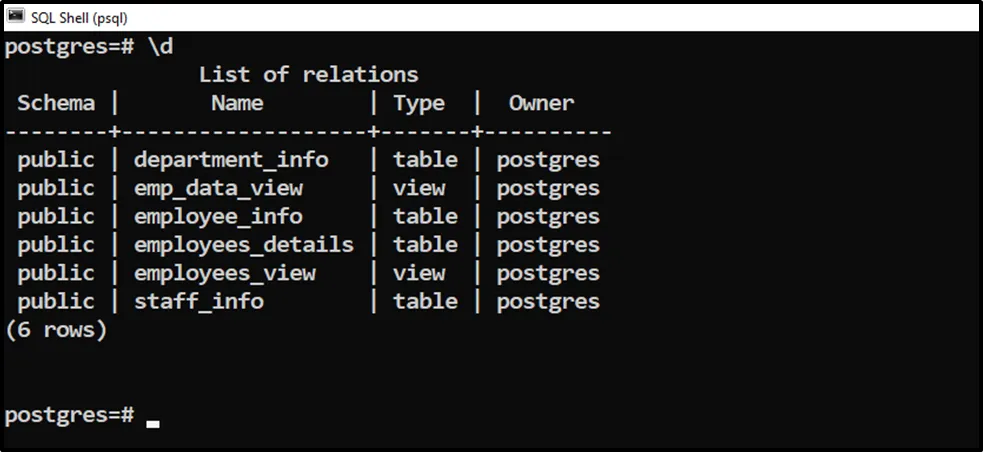Select the Schema column header
Image resolution: width=983 pixels, height=452 pixels.
[x=56, y=103]
